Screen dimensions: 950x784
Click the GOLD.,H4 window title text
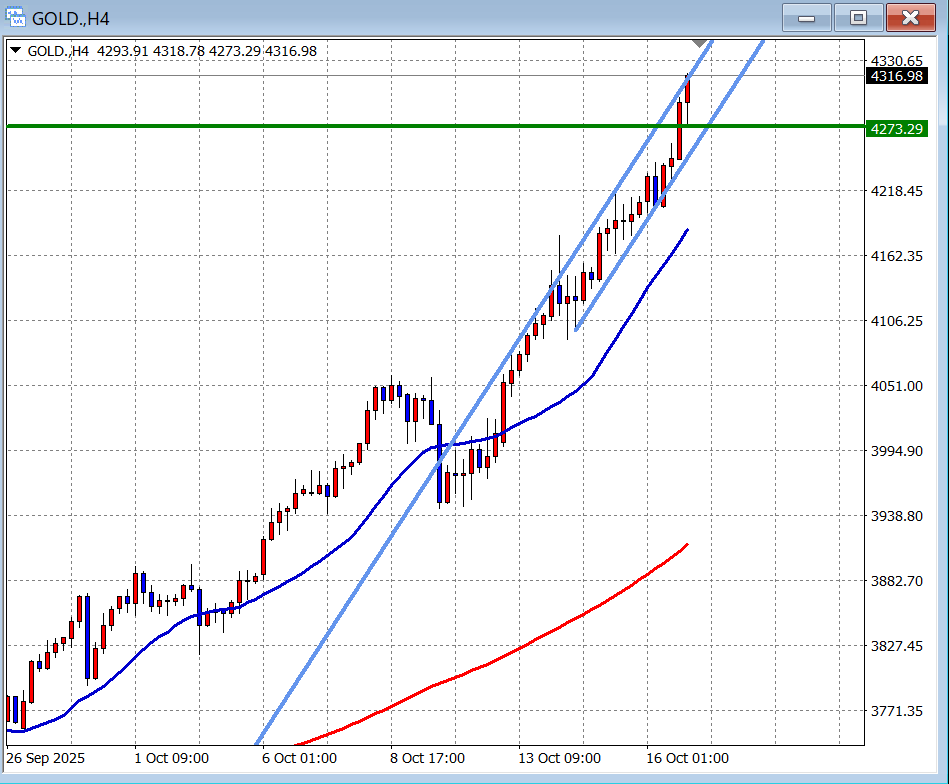click(x=70, y=18)
